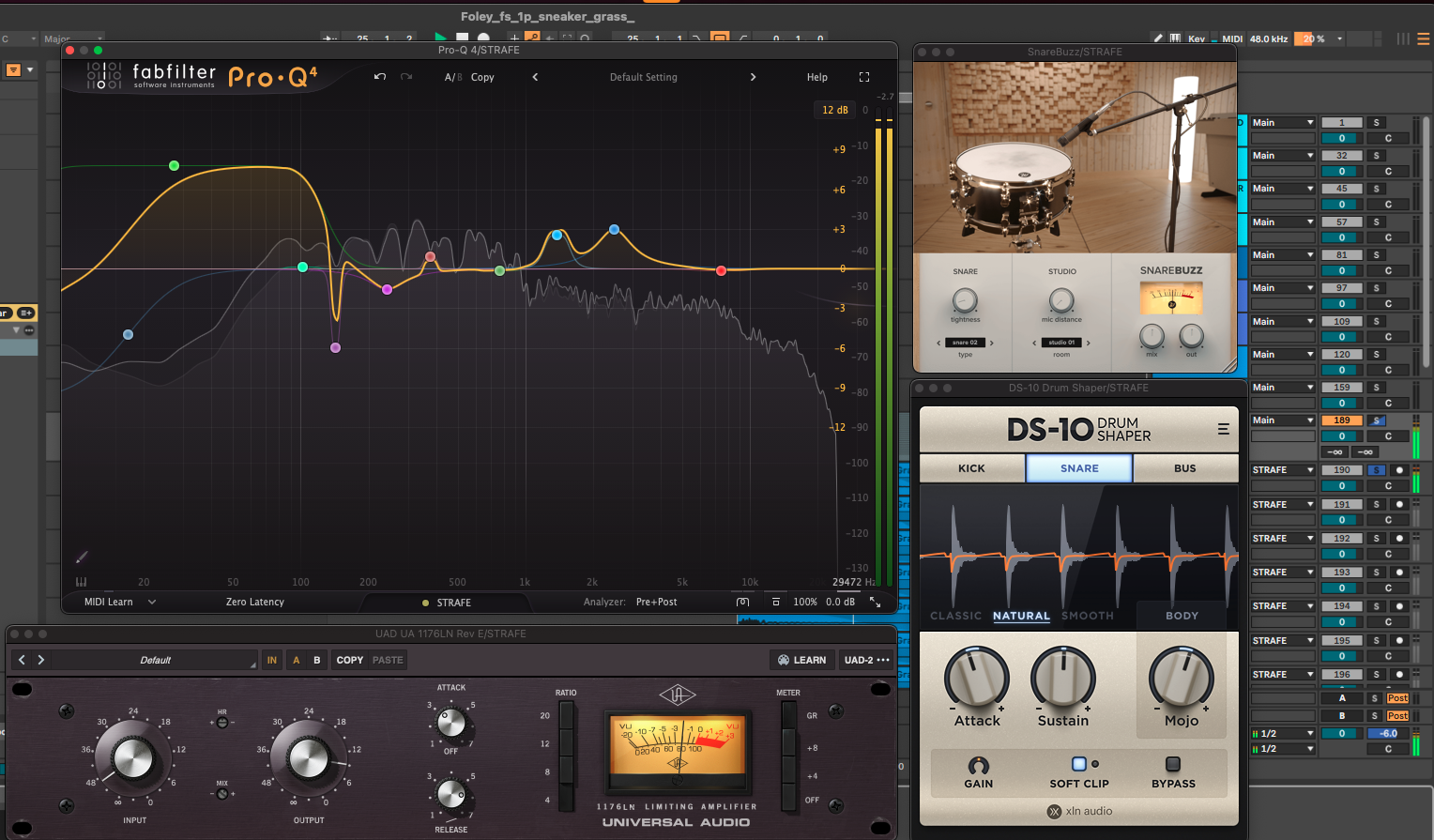
Task: Click the Pro-Q resize arrows icon
Action: (875, 602)
